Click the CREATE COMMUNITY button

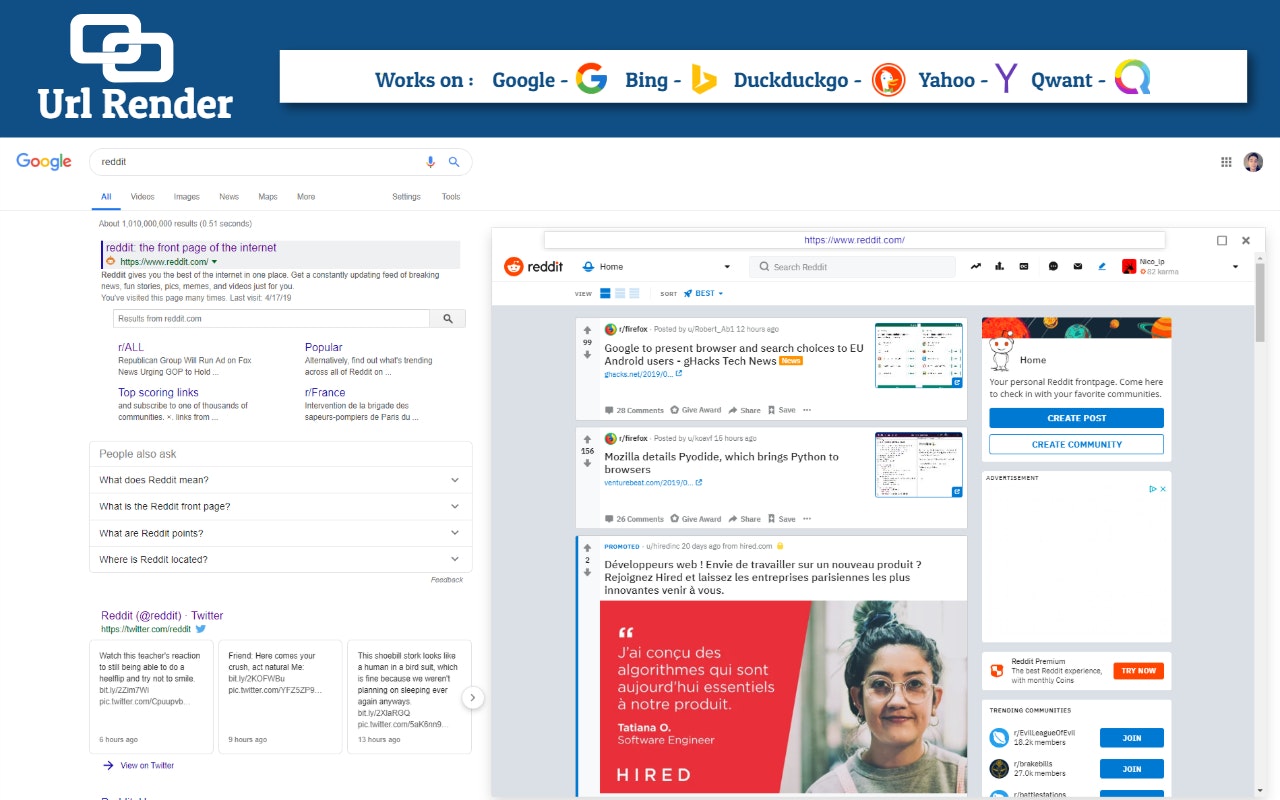1076,444
